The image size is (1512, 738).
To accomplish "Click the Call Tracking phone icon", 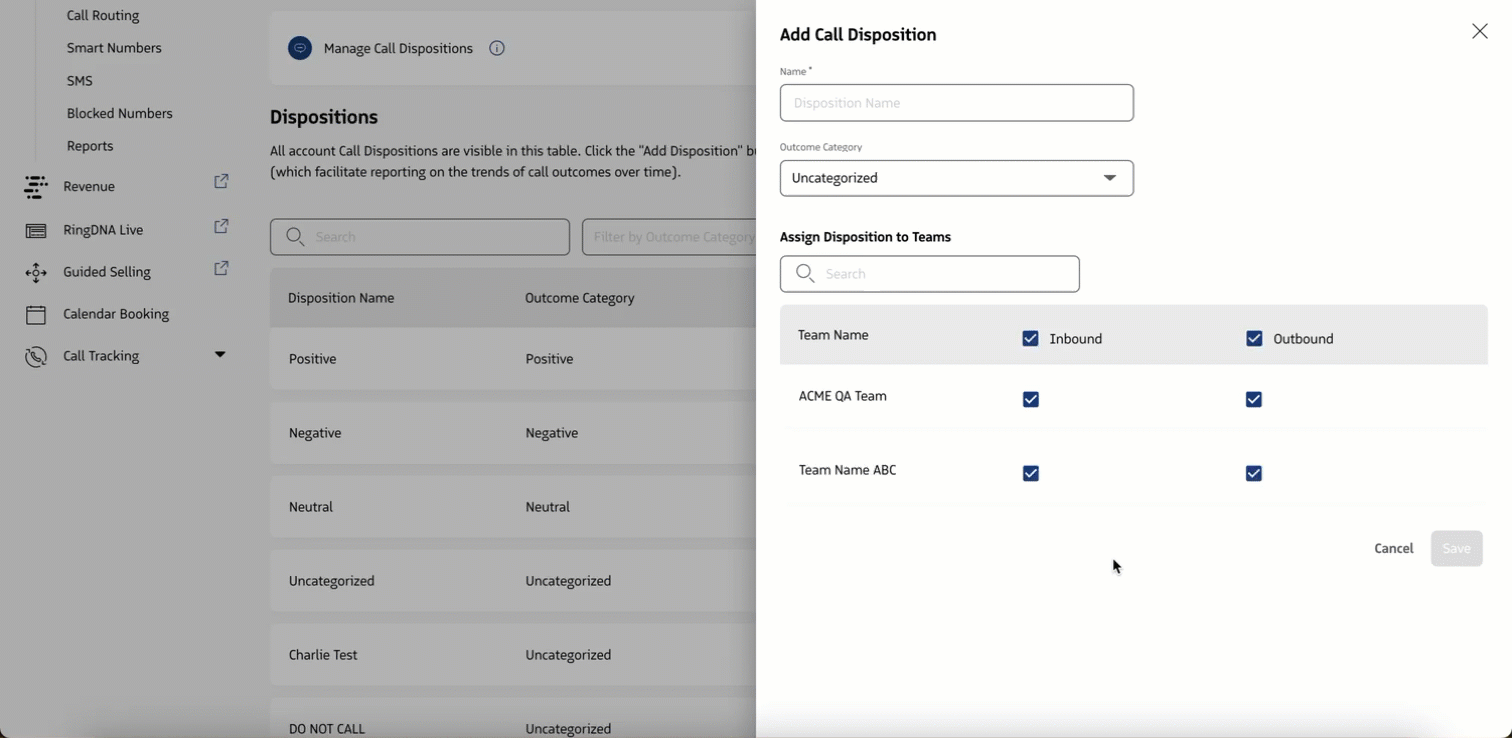I will (x=36, y=357).
